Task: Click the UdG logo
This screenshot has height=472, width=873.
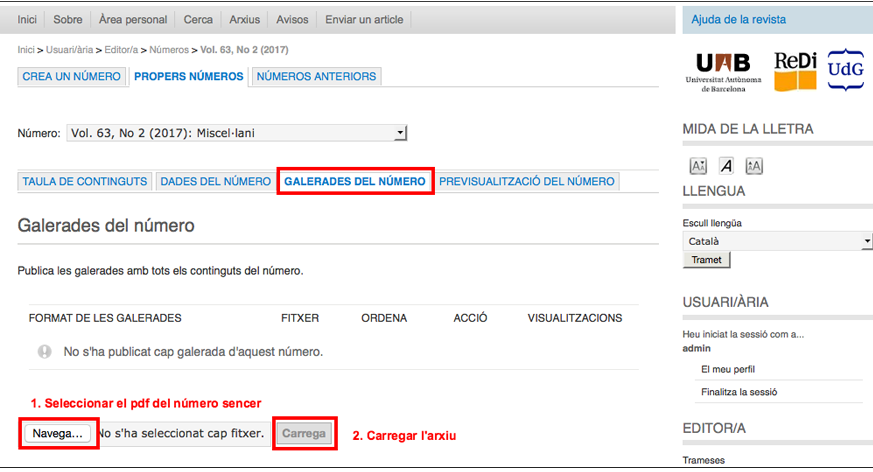Action: (x=846, y=70)
